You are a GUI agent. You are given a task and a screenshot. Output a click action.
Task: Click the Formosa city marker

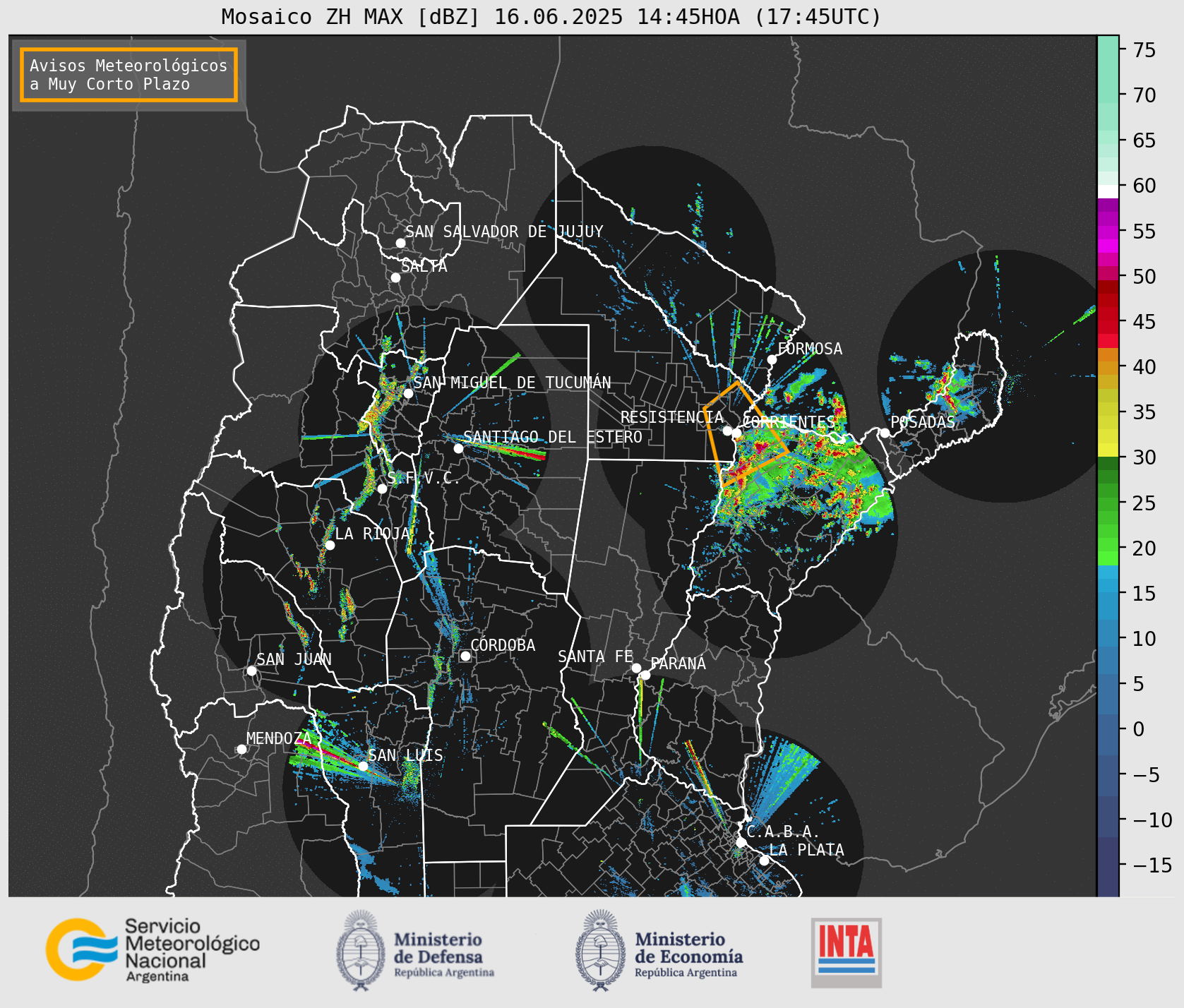pyautogui.click(x=772, y=359)
